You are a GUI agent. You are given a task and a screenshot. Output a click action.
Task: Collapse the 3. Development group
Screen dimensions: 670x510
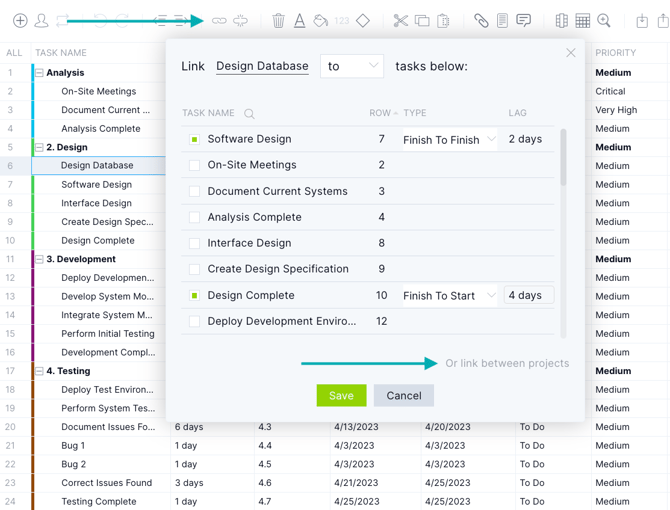point(39,259)
